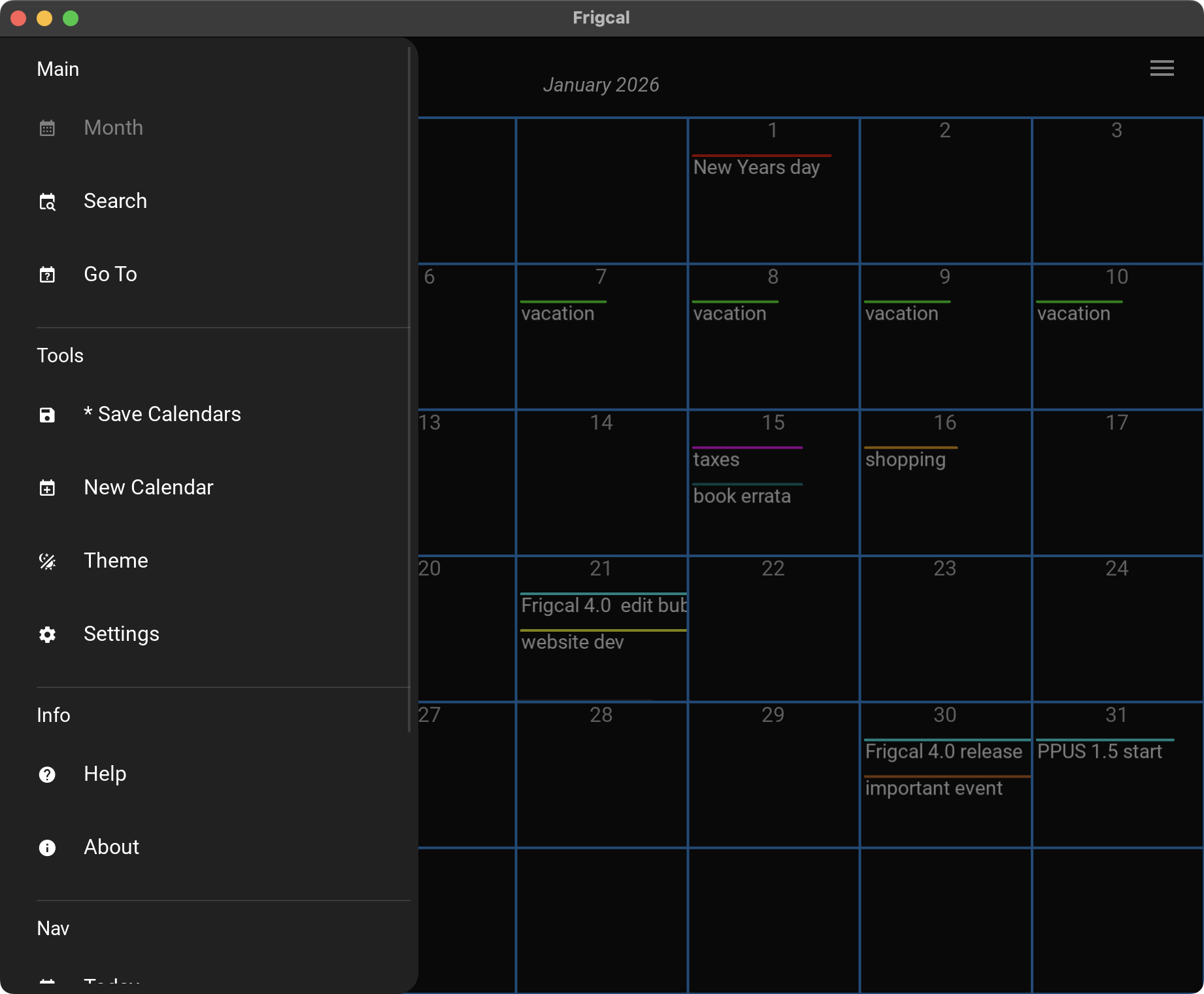Click the New Calendar plus icon
The width and height of the screenshot is (1204, 994).
click(x=47, y=488)
